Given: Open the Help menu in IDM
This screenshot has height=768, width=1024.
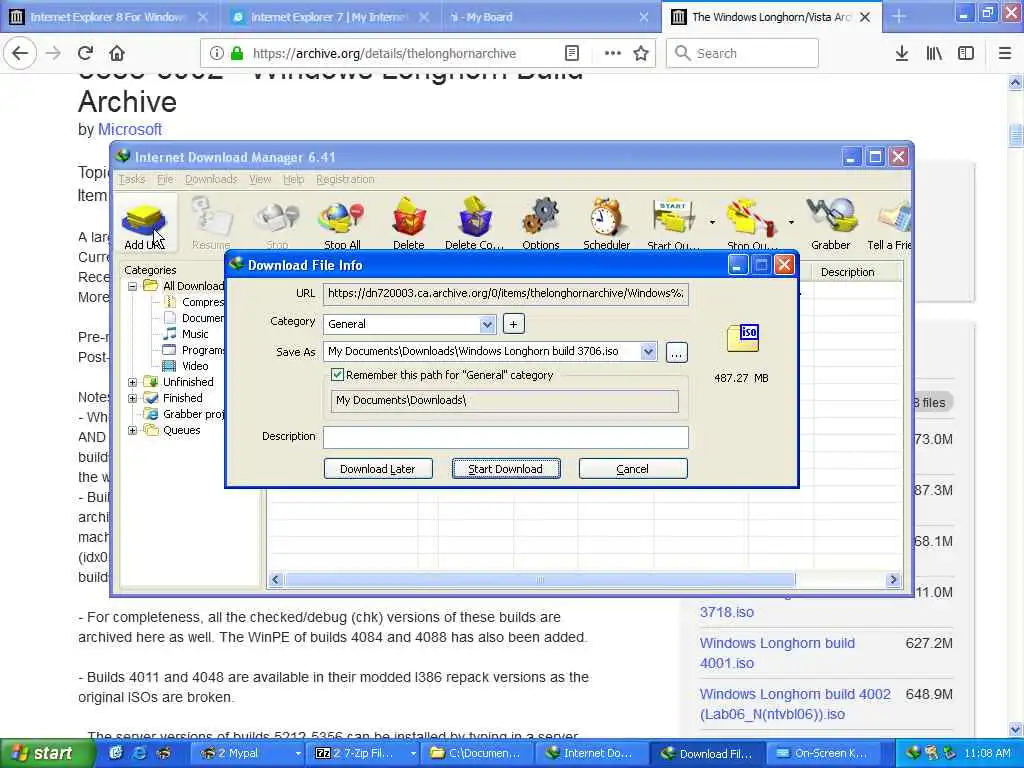Looking at the screenshot, I should [293, 179].
